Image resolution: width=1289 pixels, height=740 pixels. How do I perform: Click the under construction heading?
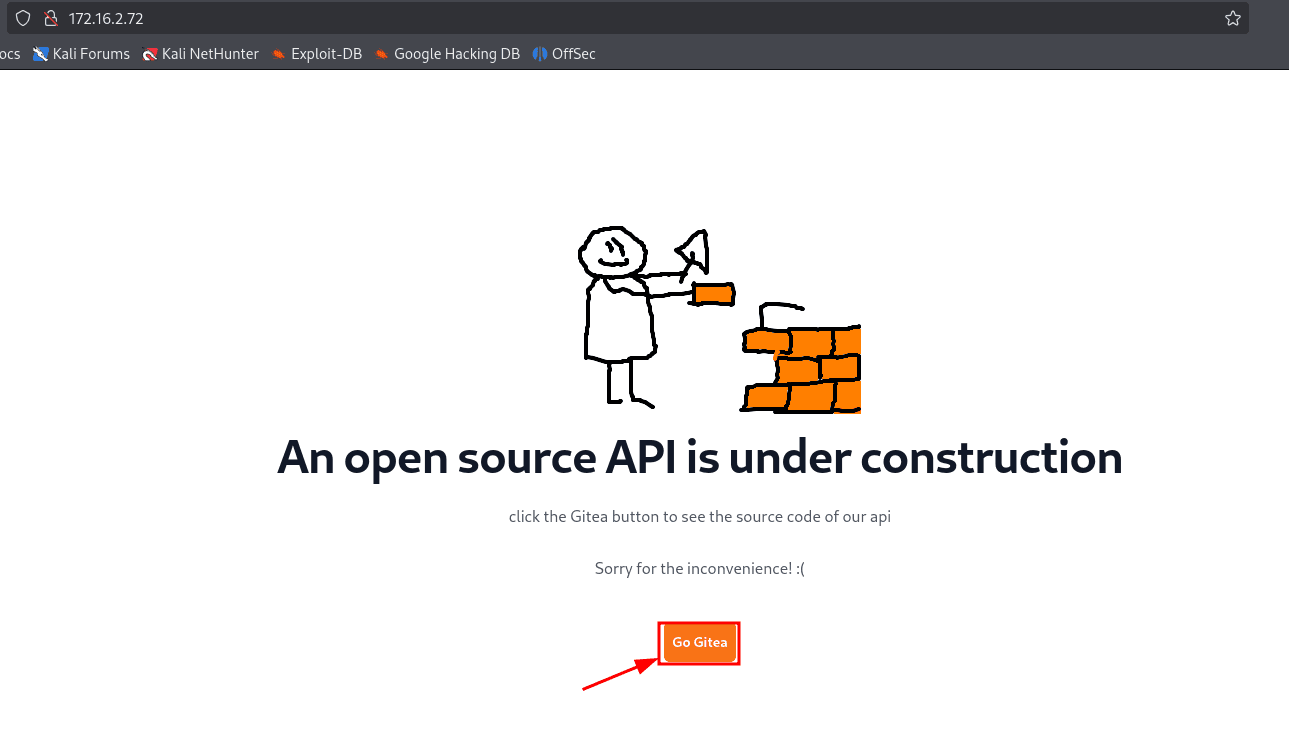tap(699, 458)
